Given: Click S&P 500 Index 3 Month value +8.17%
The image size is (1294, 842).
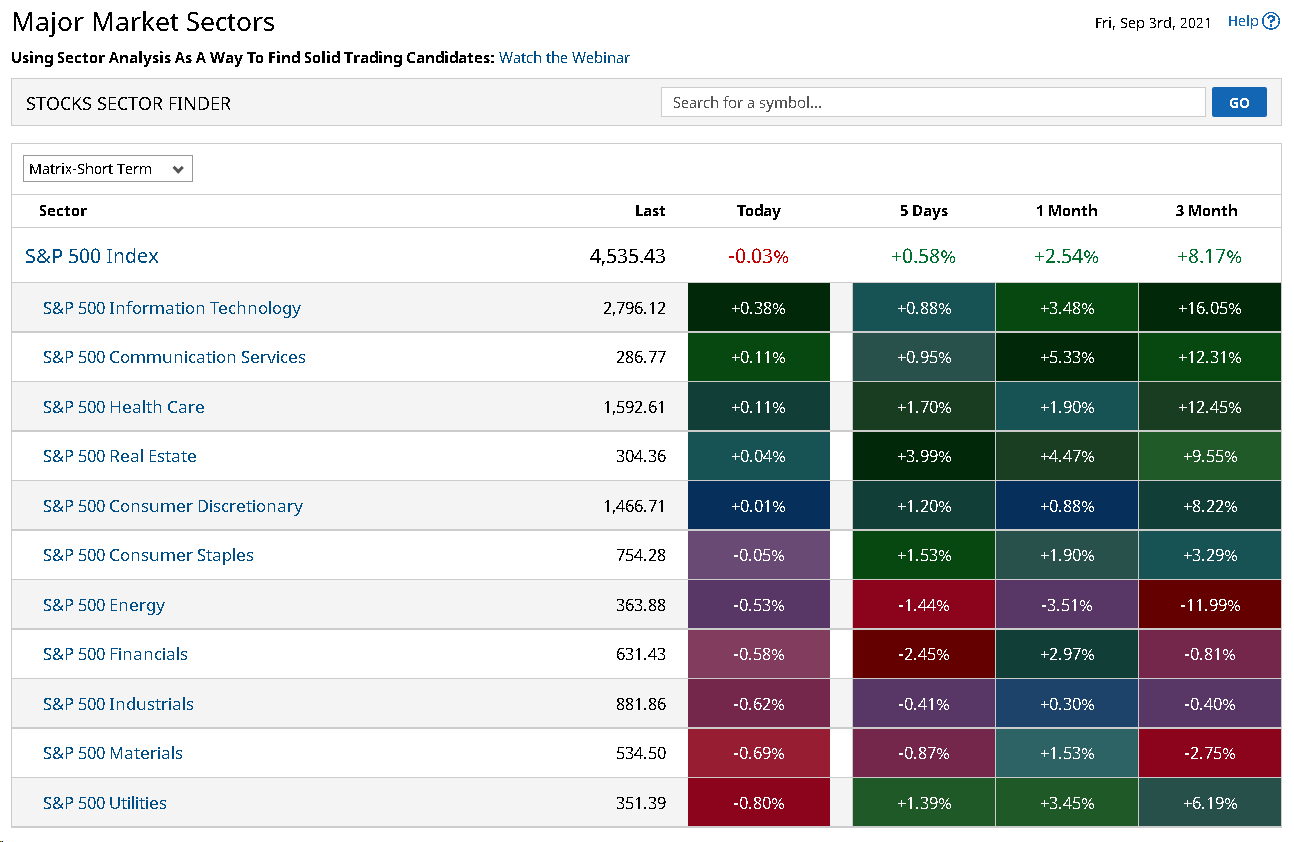Looking at the screenshot, I should coord(1207,256).
